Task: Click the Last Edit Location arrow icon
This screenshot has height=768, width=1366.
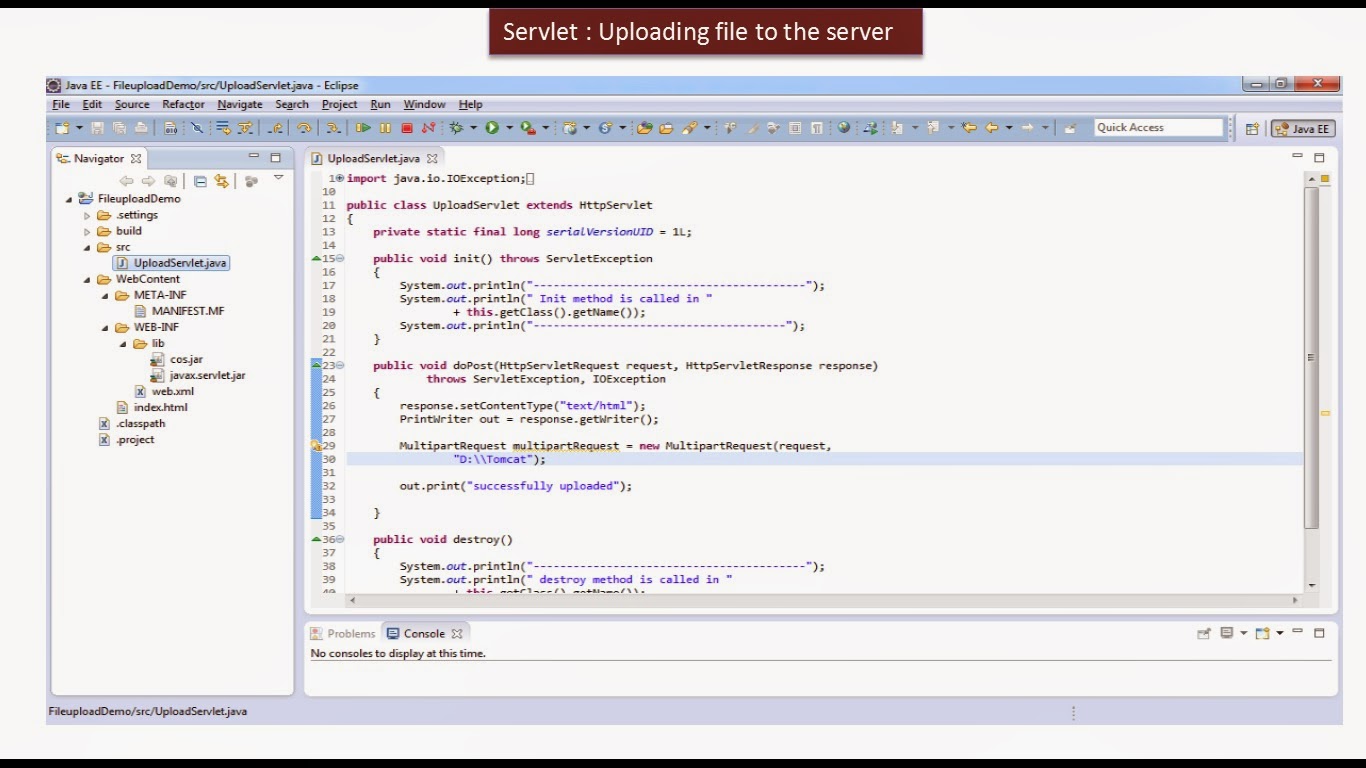Action: point(970,128)
